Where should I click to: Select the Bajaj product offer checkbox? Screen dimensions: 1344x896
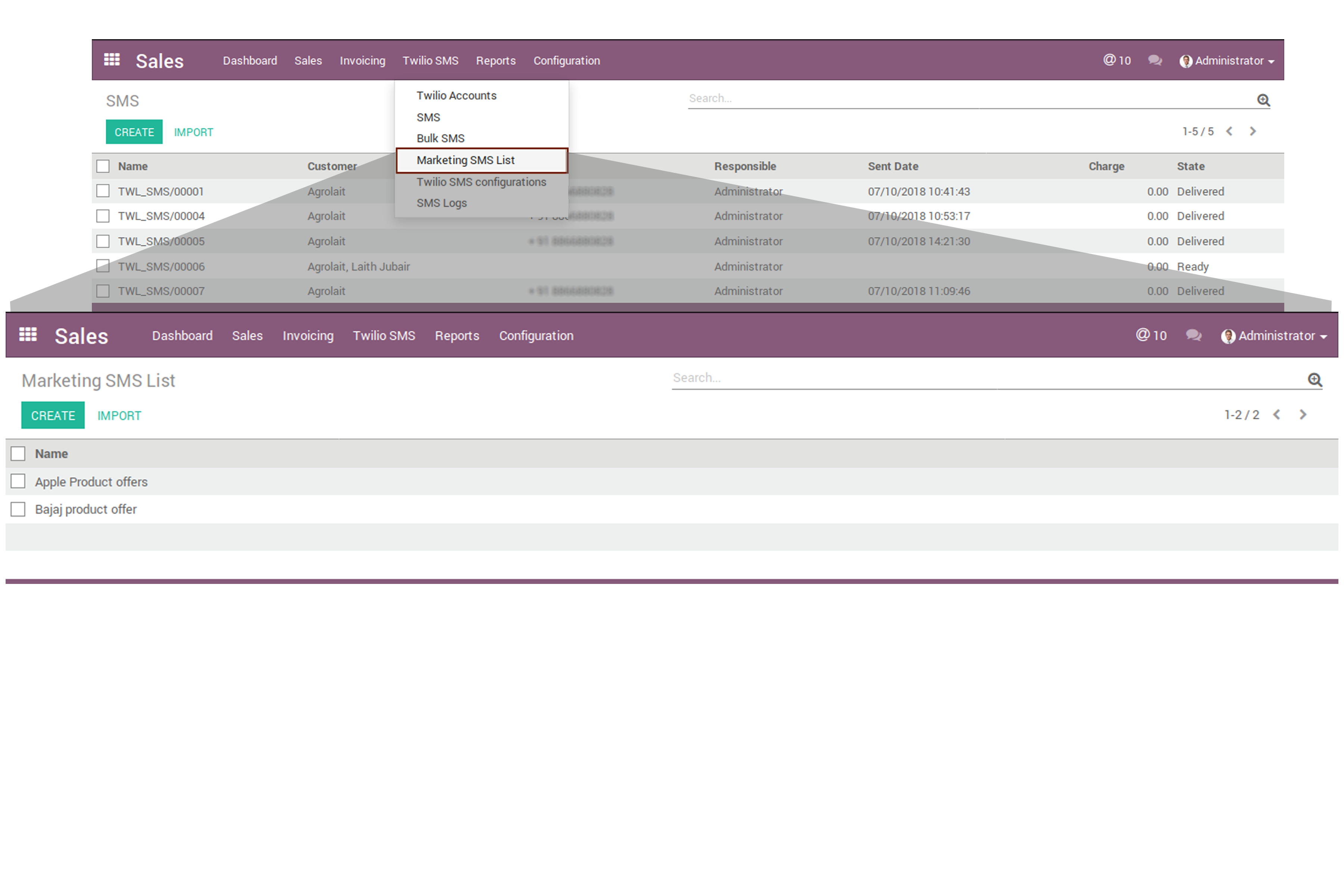click(18, 509)
